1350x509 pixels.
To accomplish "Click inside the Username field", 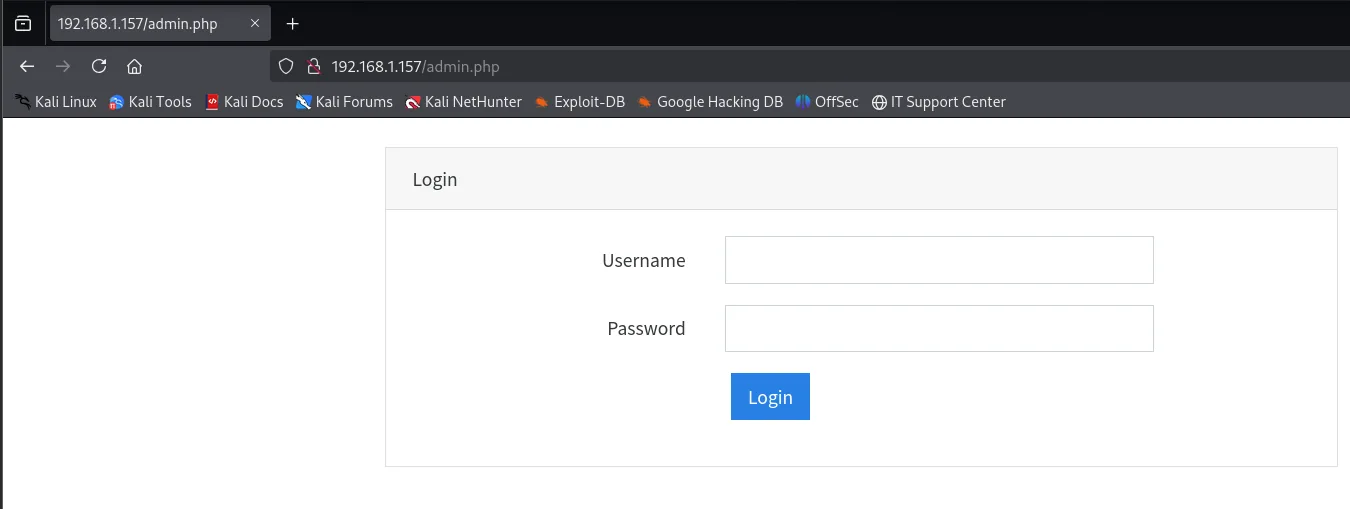I will click(x=939, y=260).
